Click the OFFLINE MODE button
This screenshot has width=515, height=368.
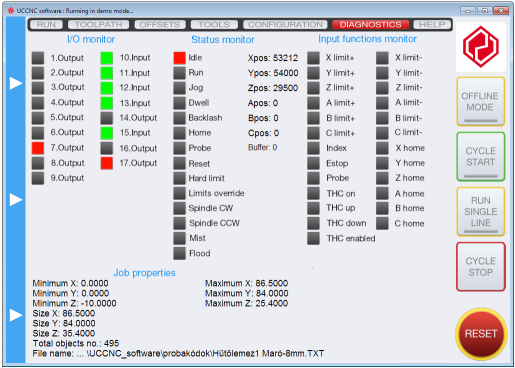480,102
